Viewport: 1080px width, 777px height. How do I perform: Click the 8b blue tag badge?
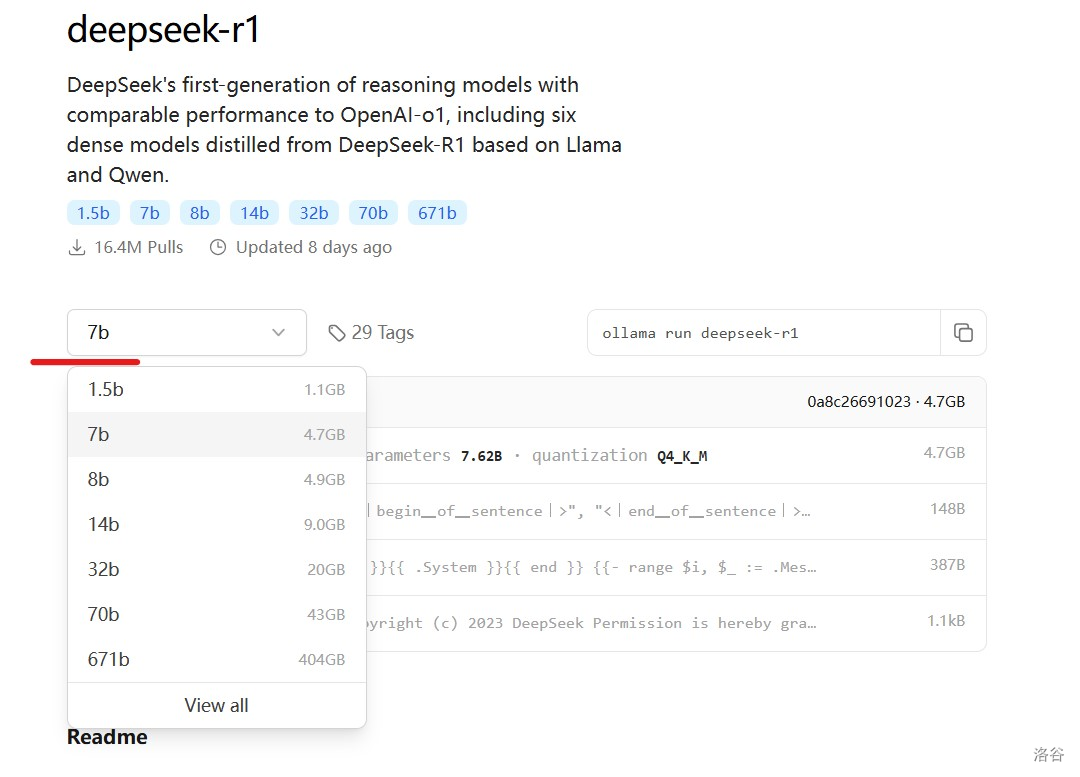pyautogui.click(x=200, y=213)
